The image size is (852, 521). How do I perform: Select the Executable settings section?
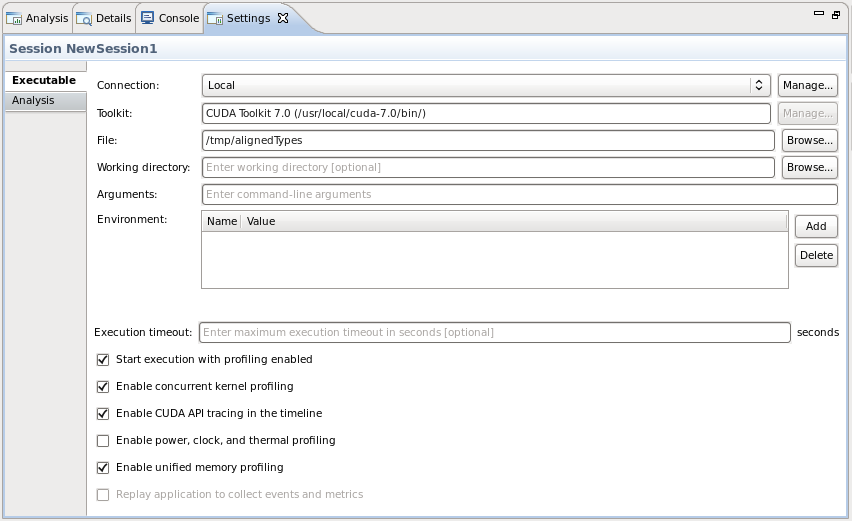[45, 80]
